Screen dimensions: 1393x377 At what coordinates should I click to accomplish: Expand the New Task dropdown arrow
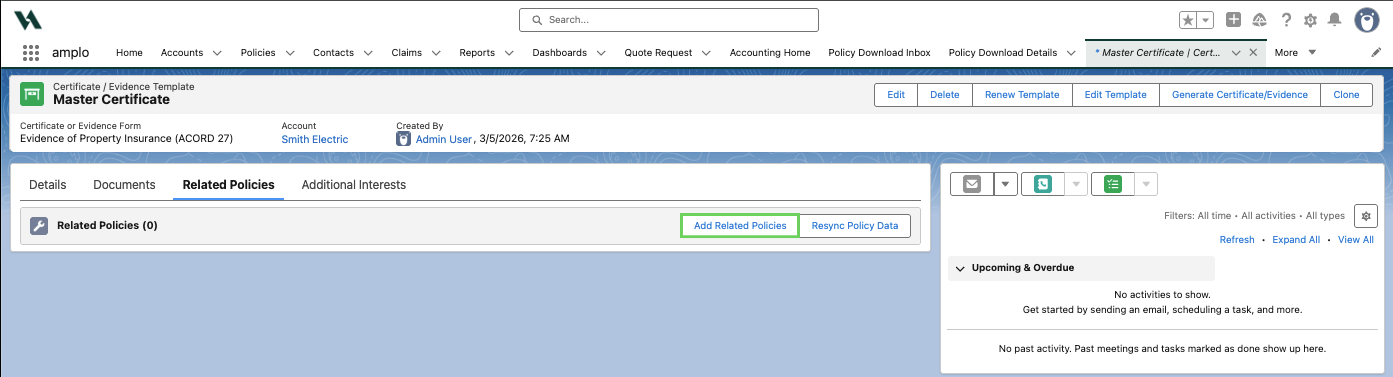(1146, 184)
